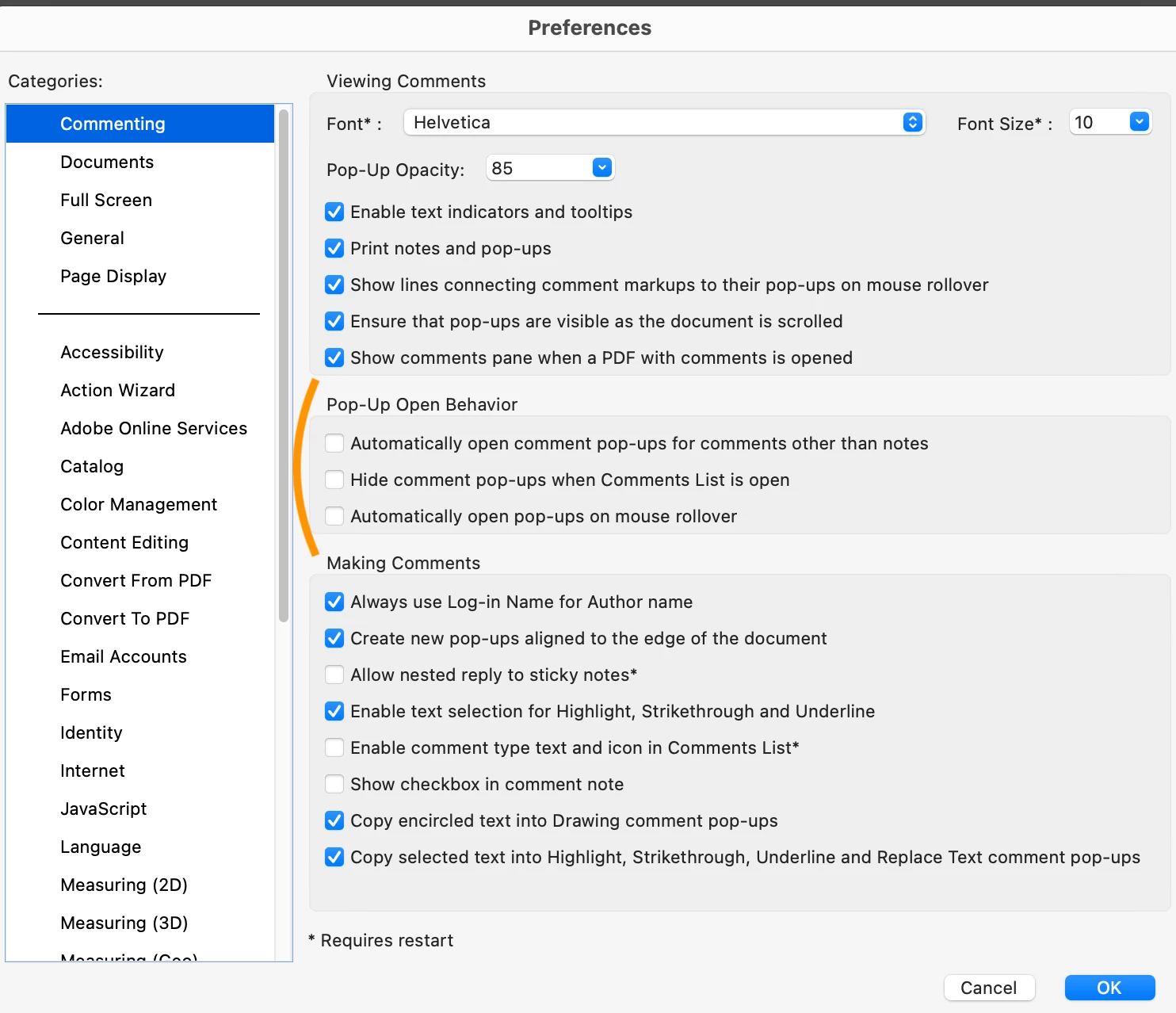Uncheck Always use Log-in Name for Author
This screenshot has width=1176, height=1013.
pos(334,602)
